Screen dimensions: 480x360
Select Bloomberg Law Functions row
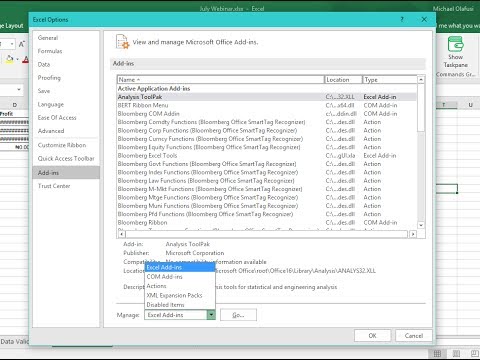(267, 181)
